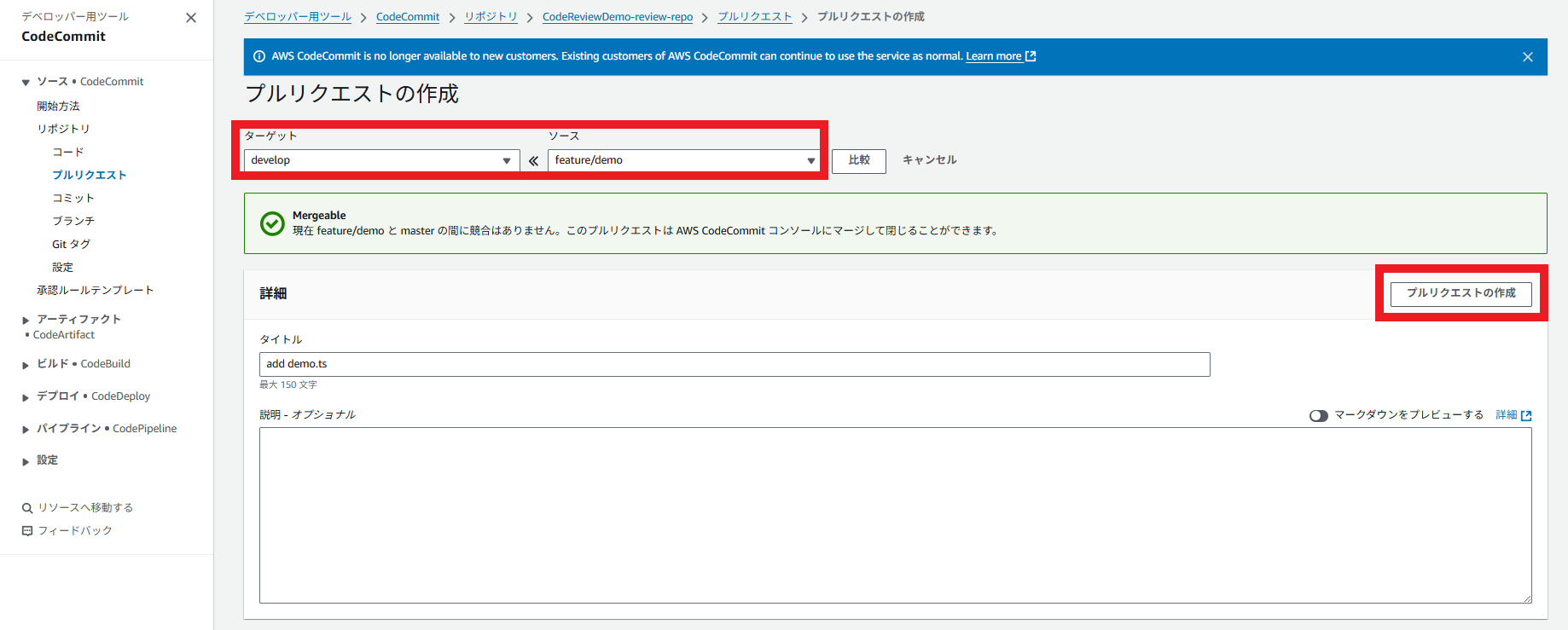
Task: Open CodeCommit breadcrumb link
Action: pos(408,17)
